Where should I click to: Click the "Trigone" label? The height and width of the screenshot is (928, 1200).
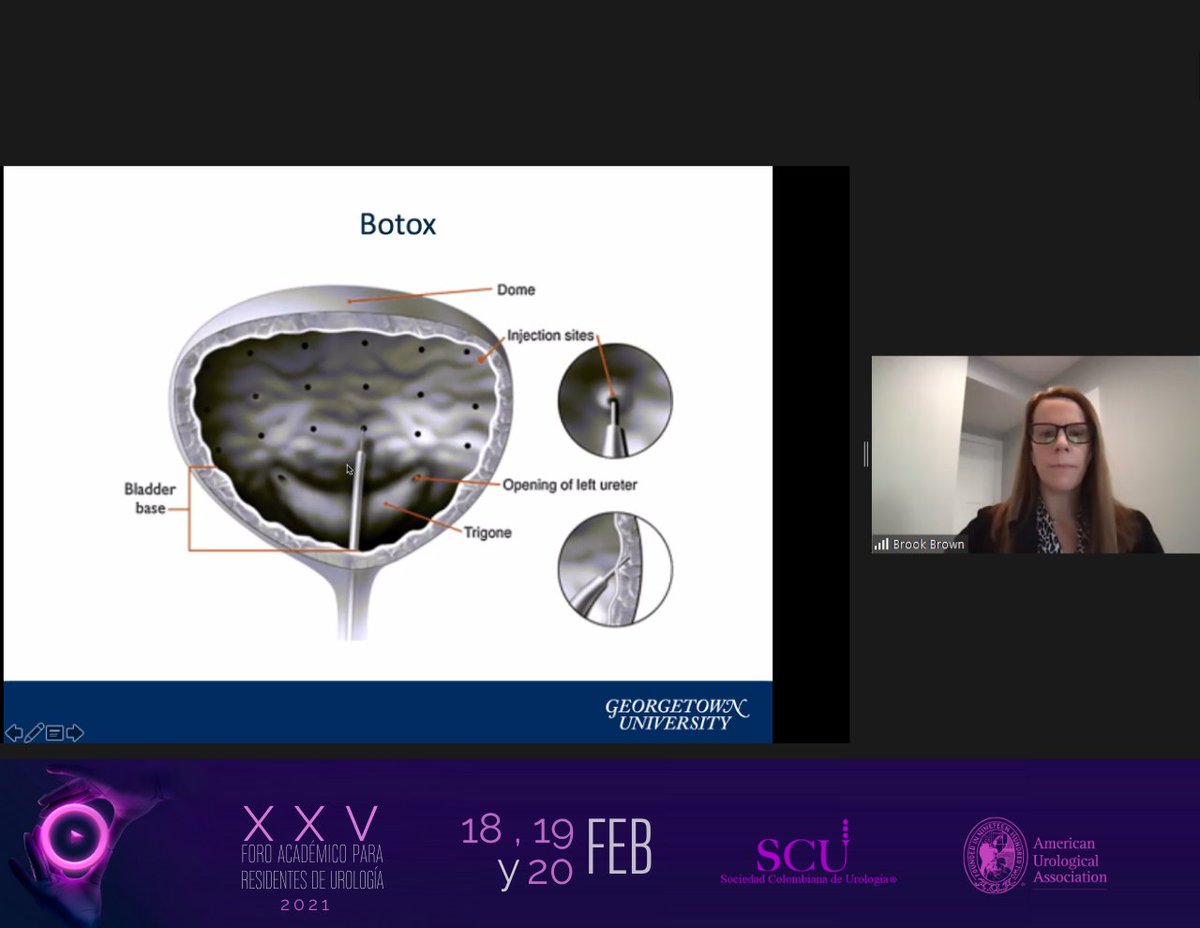tap(488, 533)
